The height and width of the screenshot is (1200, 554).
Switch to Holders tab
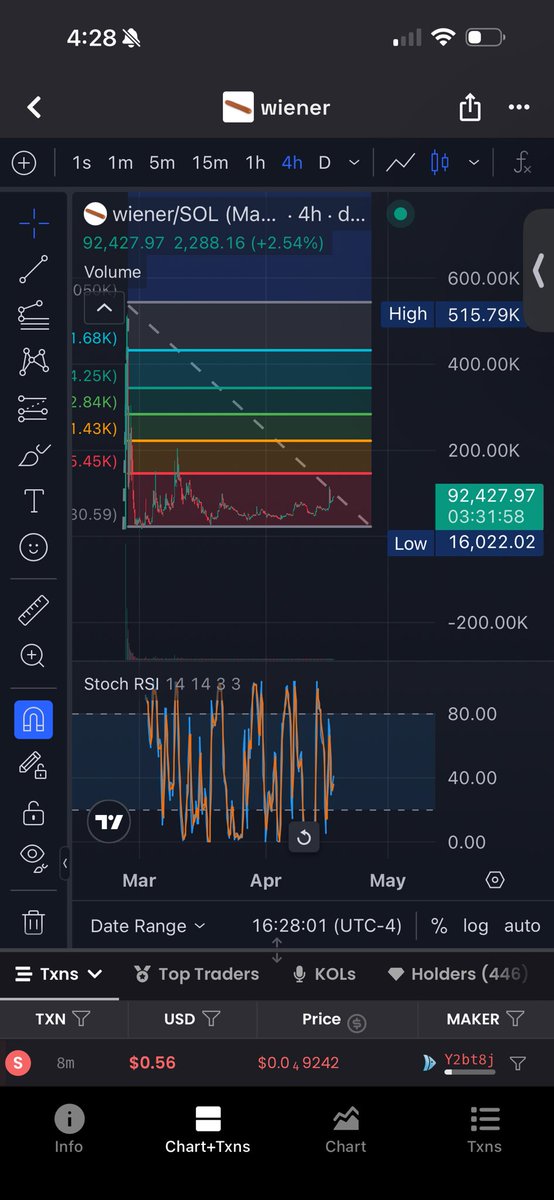pos(457,974)
